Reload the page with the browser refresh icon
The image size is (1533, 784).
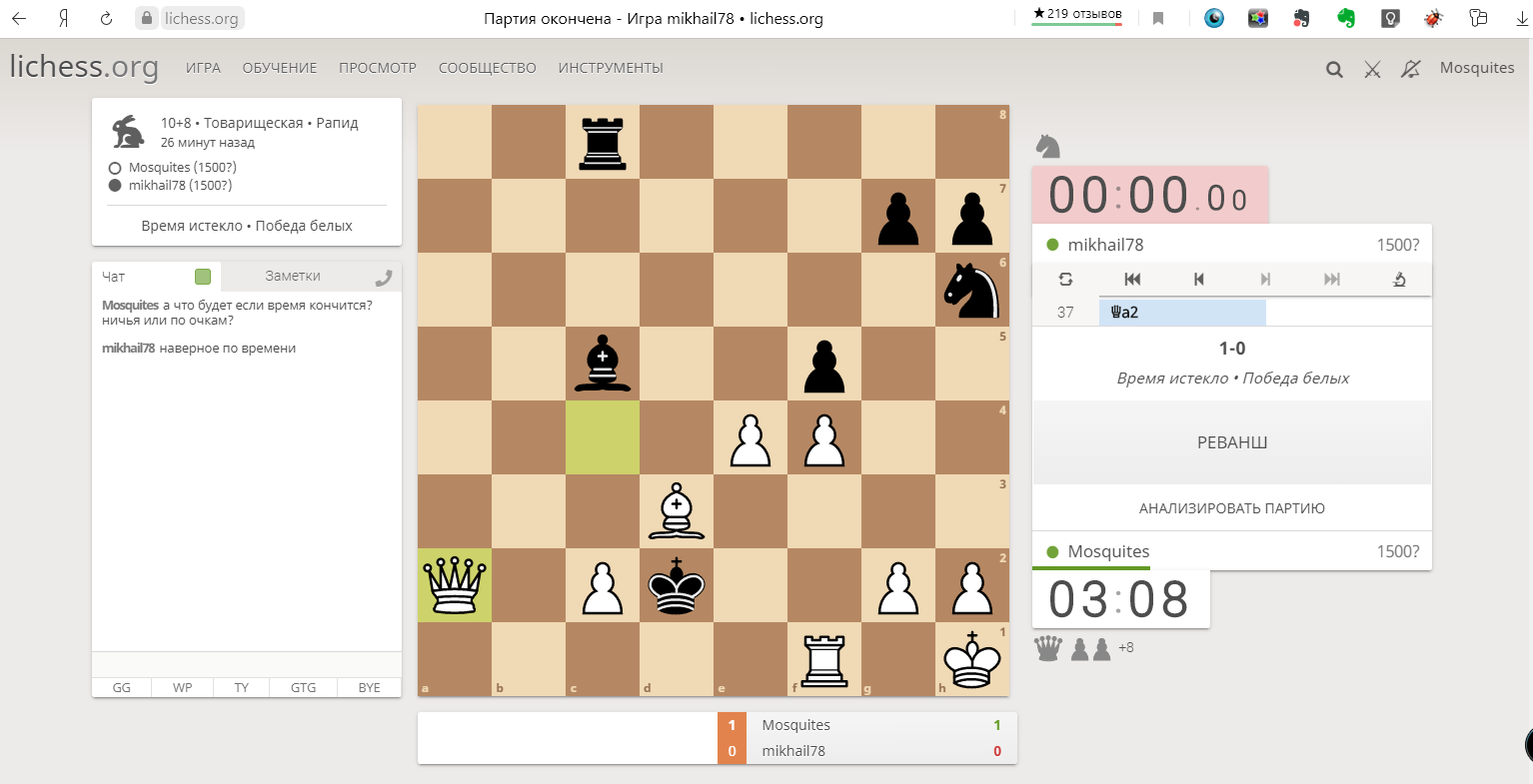[x=106, y=18]
